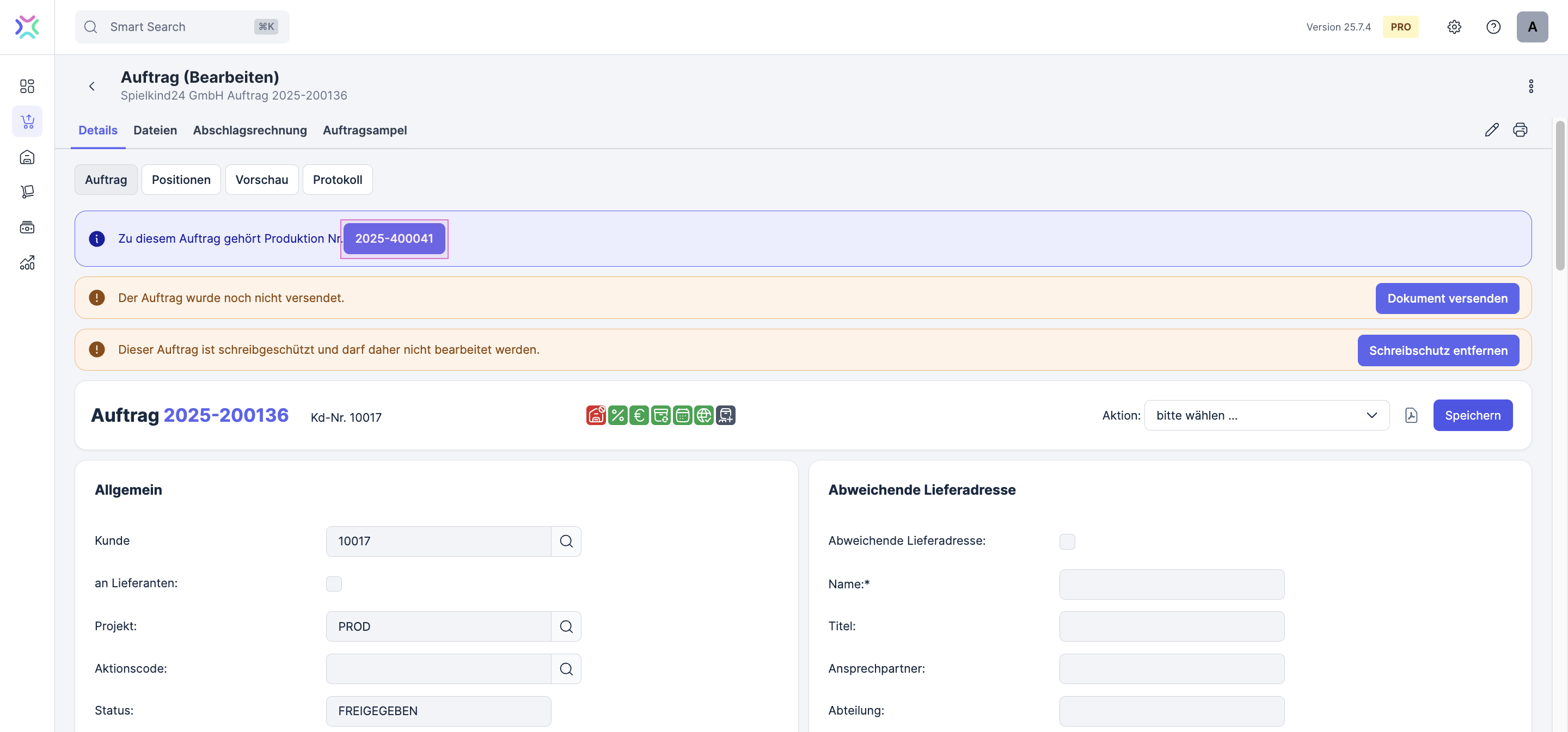Open the three-dot more options menu
The width and height of the screenshot is (1568, 732).
[x=1530, y=86]
